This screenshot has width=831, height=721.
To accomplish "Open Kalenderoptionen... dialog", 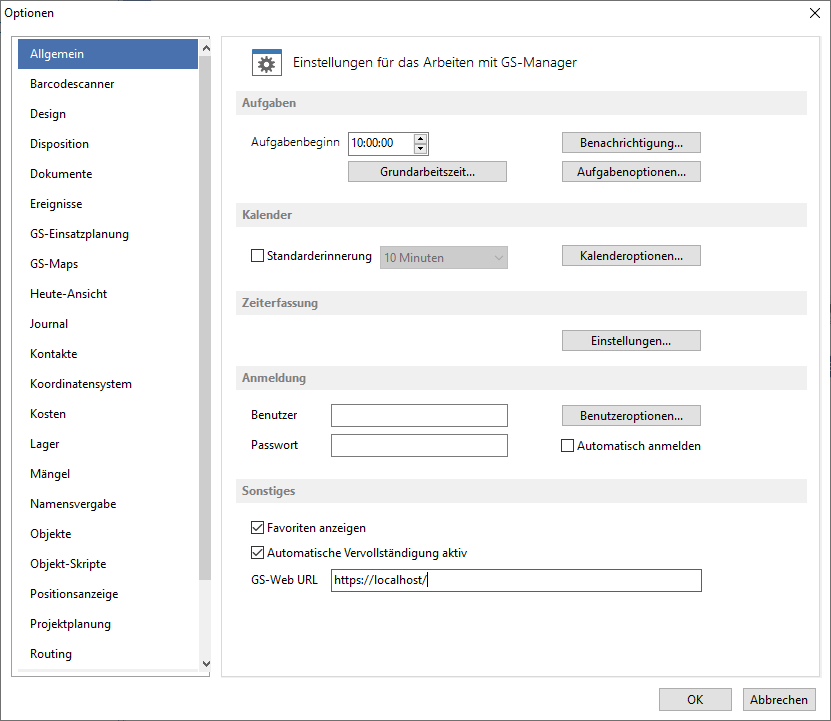I will [631, 256].
